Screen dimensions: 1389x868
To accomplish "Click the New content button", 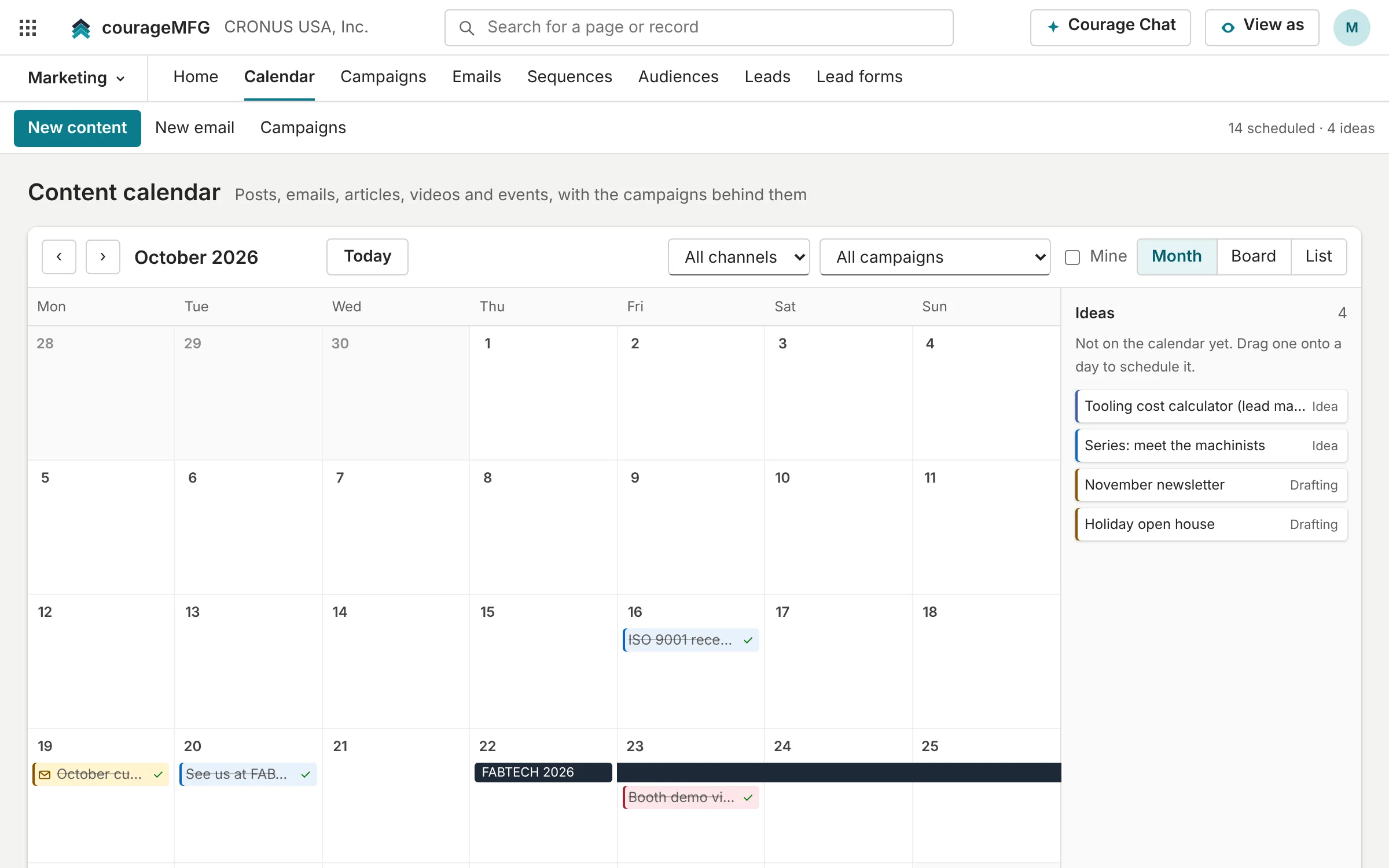I will tap(78, 128).
